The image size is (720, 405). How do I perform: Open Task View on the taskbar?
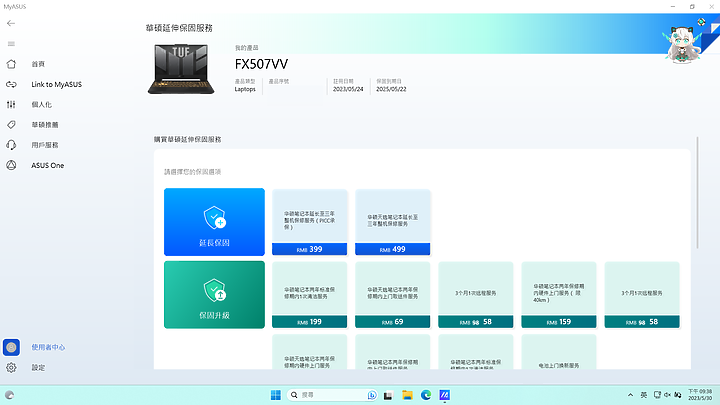388,395
